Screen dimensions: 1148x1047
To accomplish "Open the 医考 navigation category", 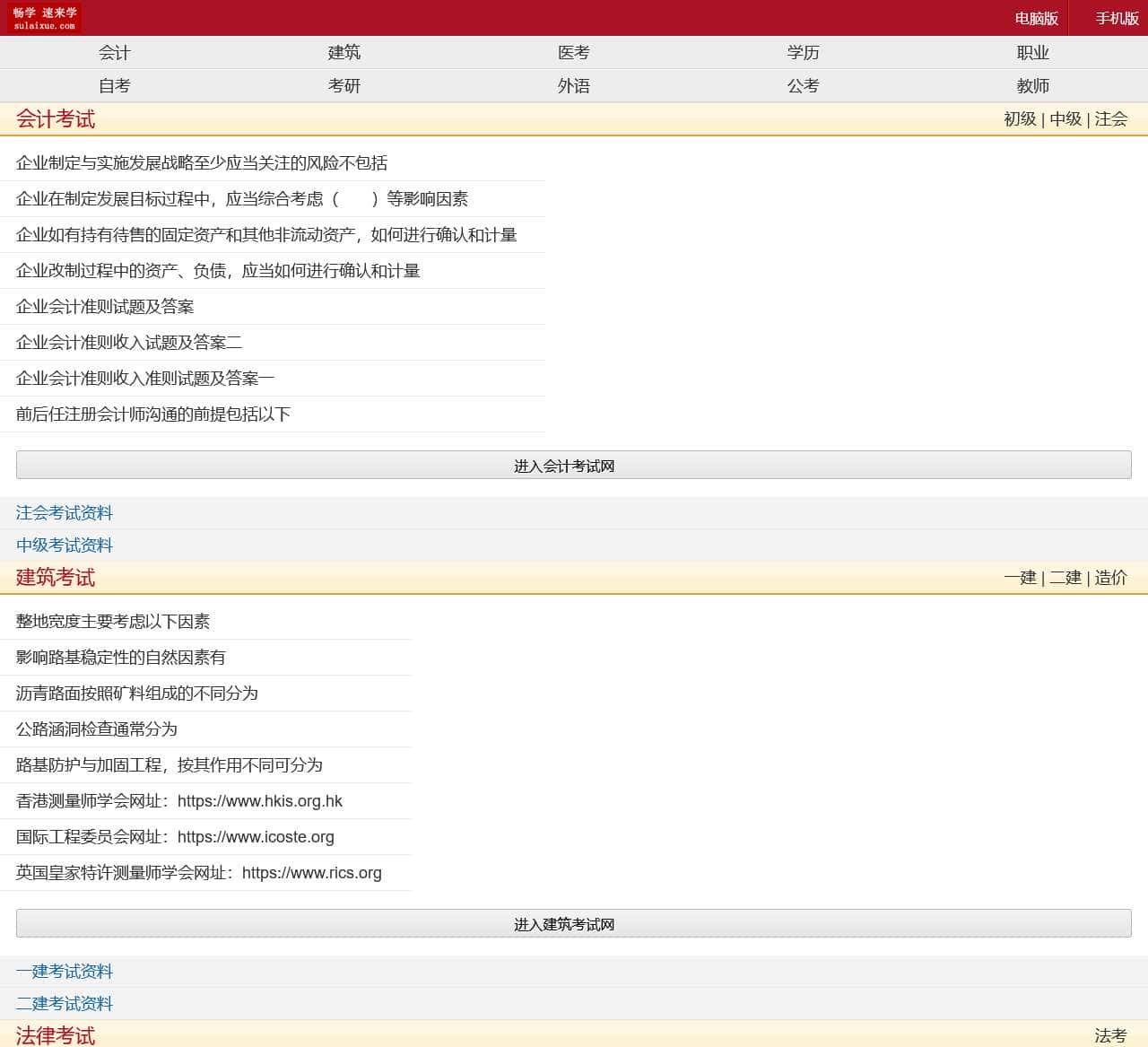I will (x=574, y=53).
